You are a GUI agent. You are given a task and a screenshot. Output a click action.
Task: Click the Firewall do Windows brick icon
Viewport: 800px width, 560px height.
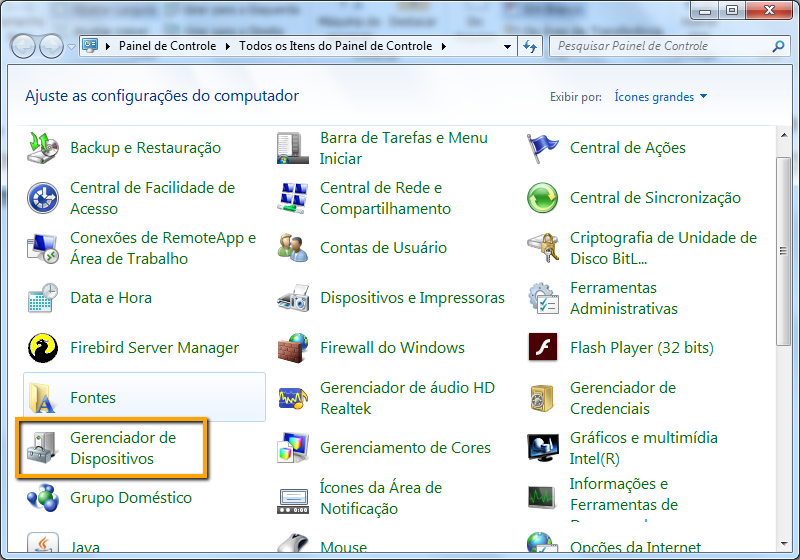[292, 348]
